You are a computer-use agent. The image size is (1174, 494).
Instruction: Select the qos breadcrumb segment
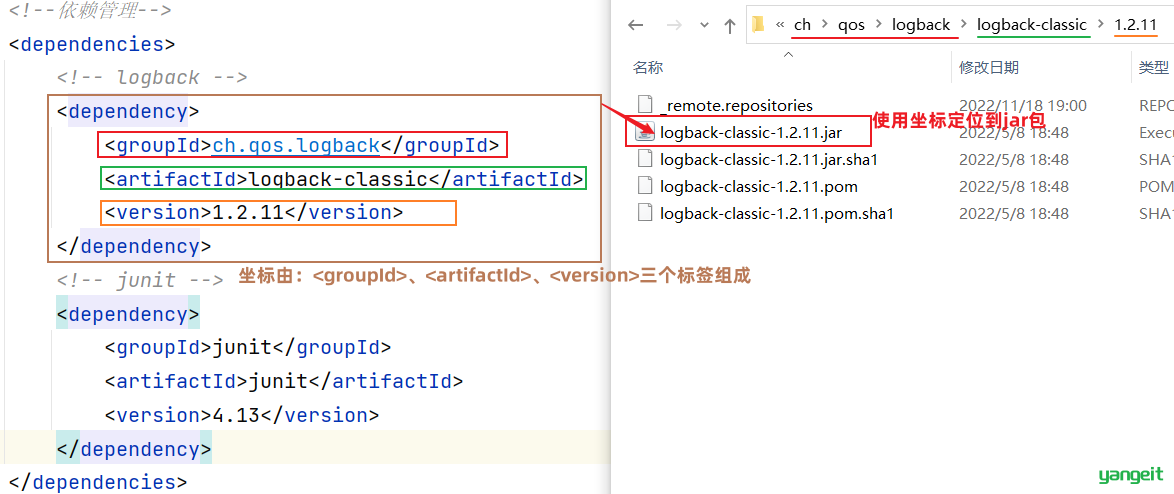(851, 25)
